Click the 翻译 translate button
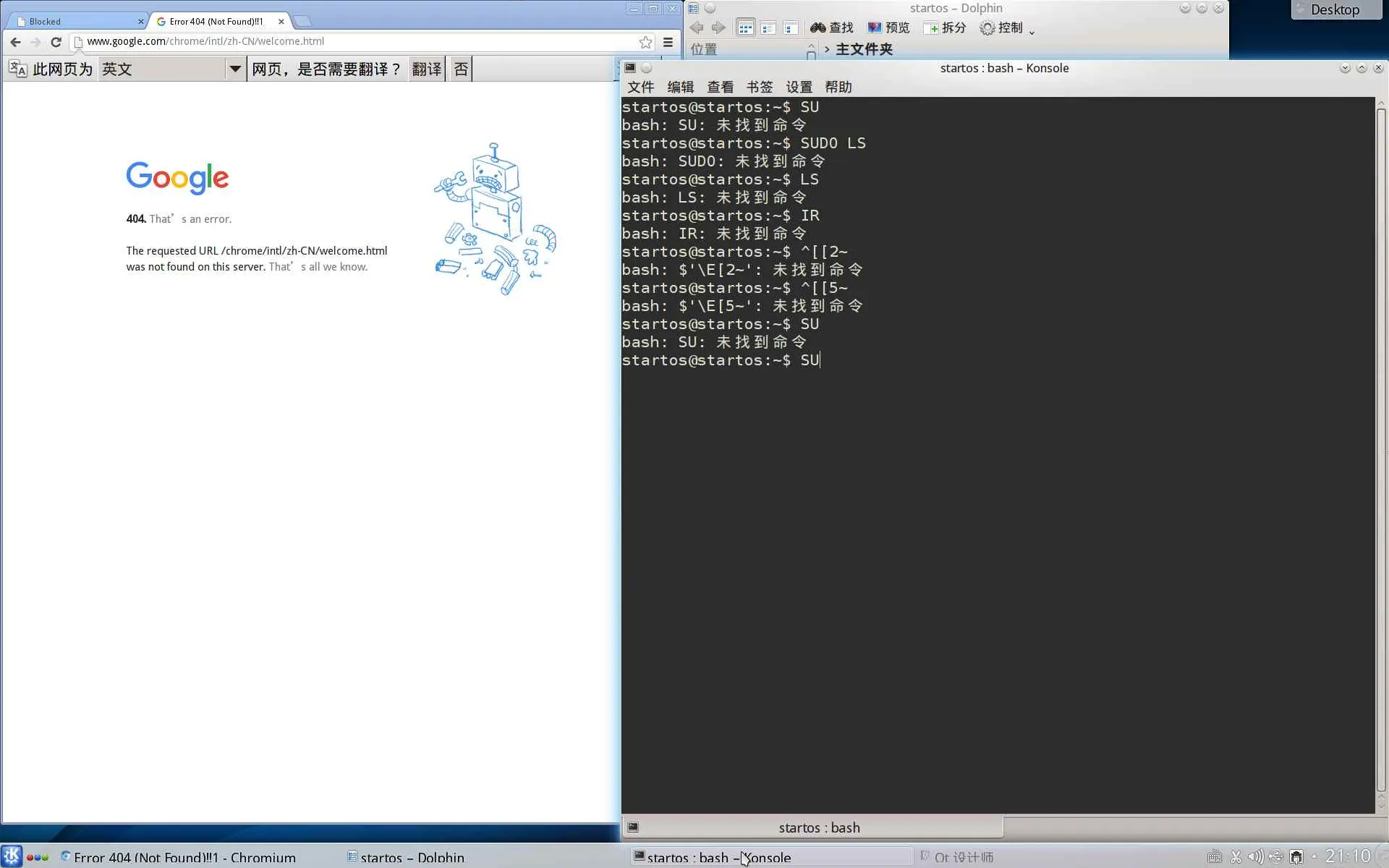The width and height of the screenshot is (1389, 868). pos(426,69)
